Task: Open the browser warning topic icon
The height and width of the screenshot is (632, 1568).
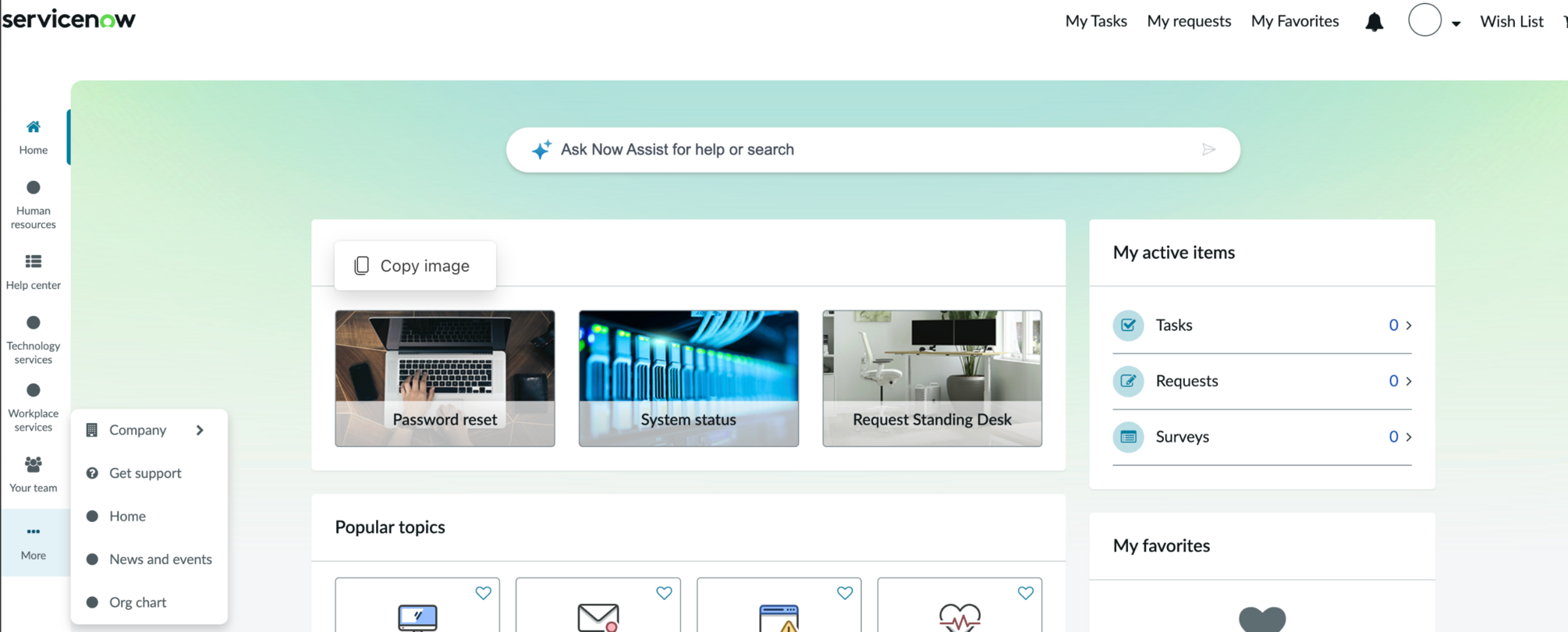Action: 779,617
